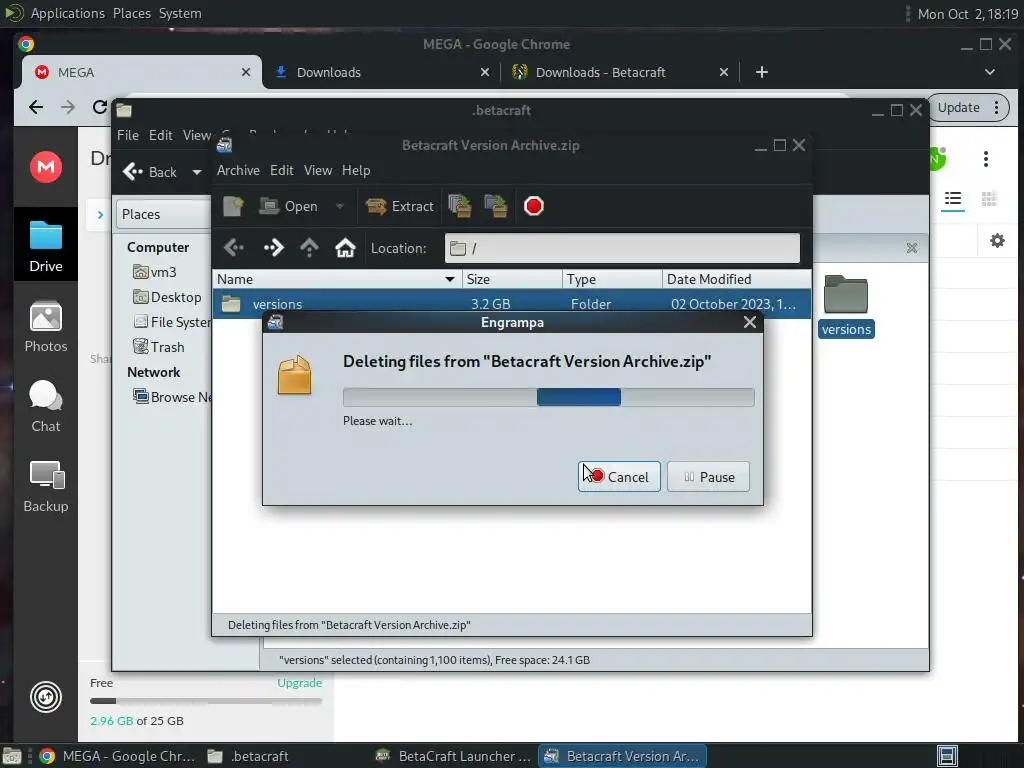Open the Edit menu in archive manager
Image resolution: width=1024 pixels, height=768 pixels.
tap(281, 170)
